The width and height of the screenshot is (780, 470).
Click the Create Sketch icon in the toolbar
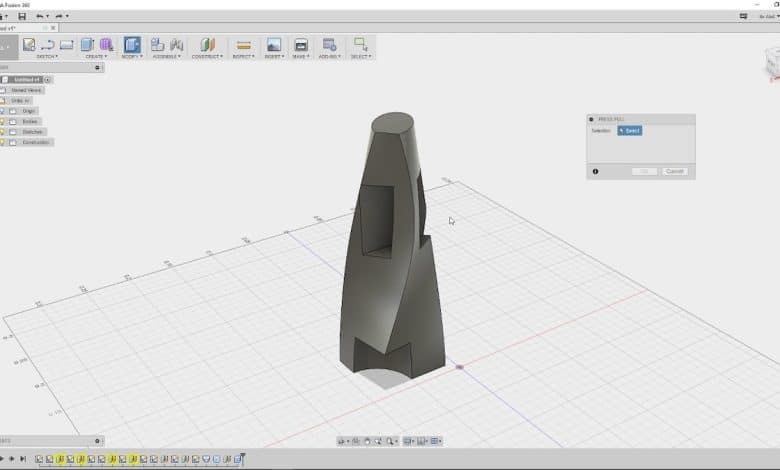tap(29, 45)
